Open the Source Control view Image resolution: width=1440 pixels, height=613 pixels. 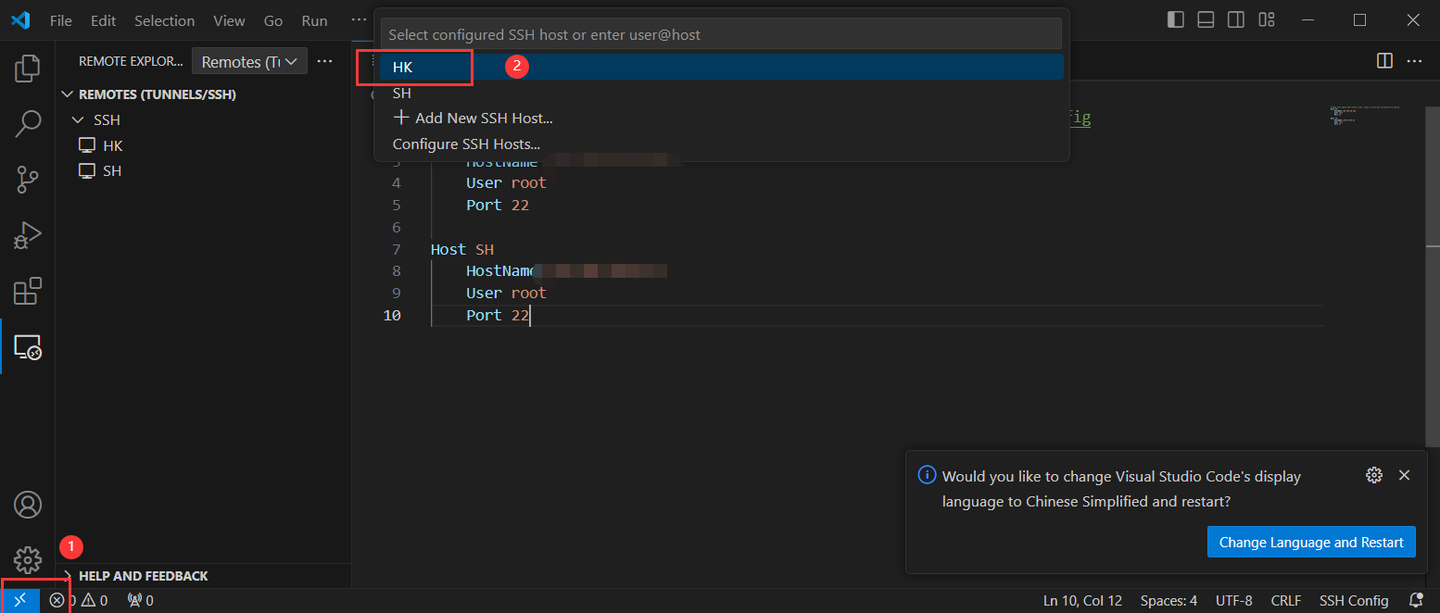click(27, 179)
